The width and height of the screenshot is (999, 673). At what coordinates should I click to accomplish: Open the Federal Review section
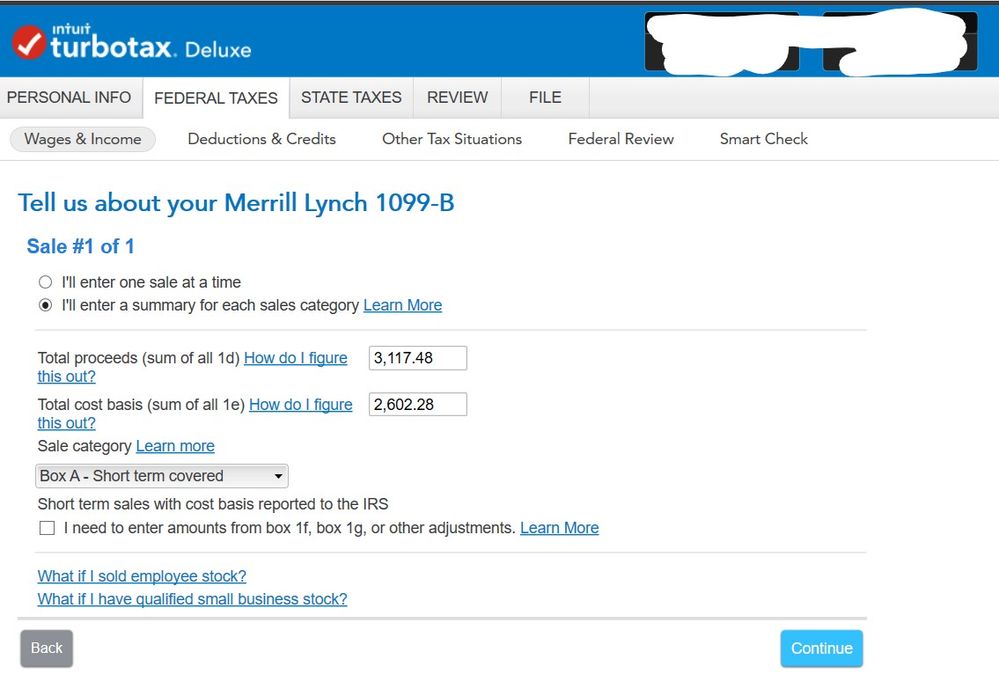point(621,139)
